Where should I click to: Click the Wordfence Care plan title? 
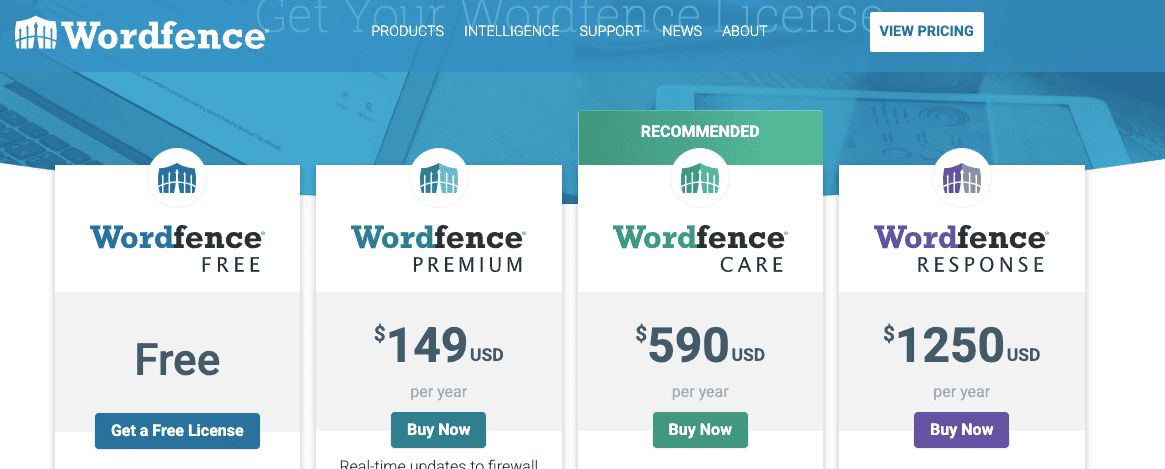(700, 248)
